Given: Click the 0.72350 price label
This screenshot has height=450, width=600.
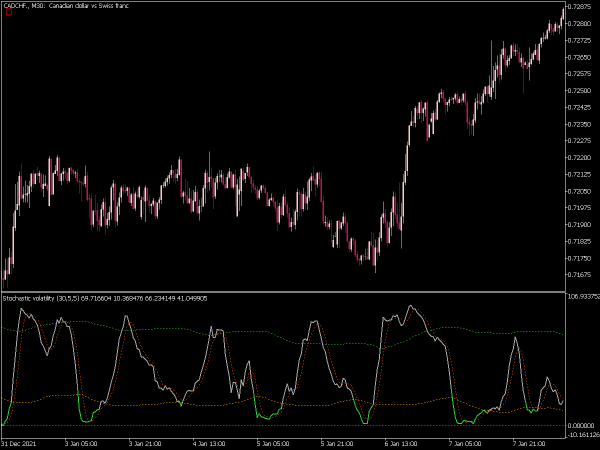Looking at the screenshot, I should [x=579, y=124].
